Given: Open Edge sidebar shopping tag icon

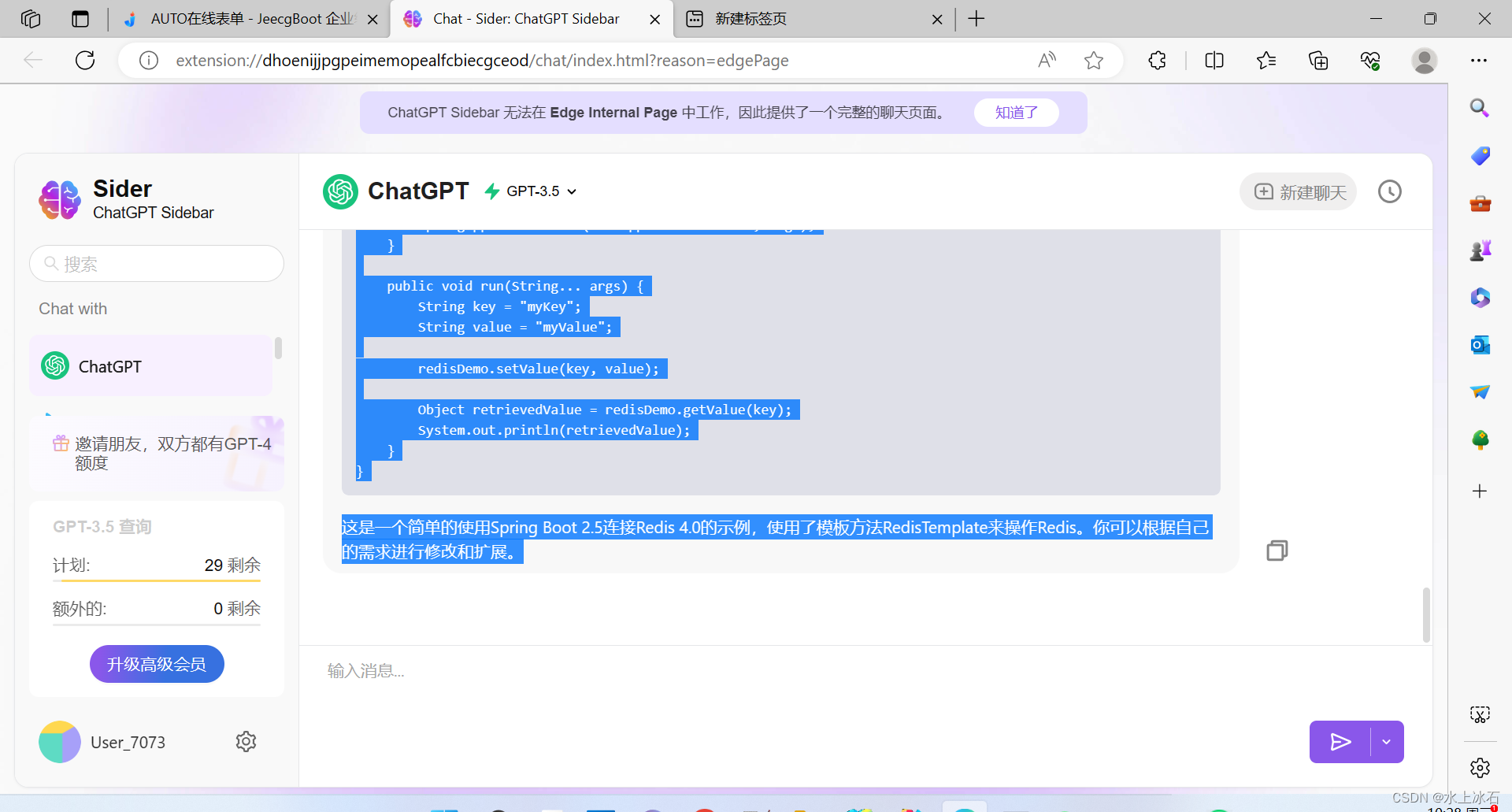Looking at the screenshot, I should pos(1480,155).
